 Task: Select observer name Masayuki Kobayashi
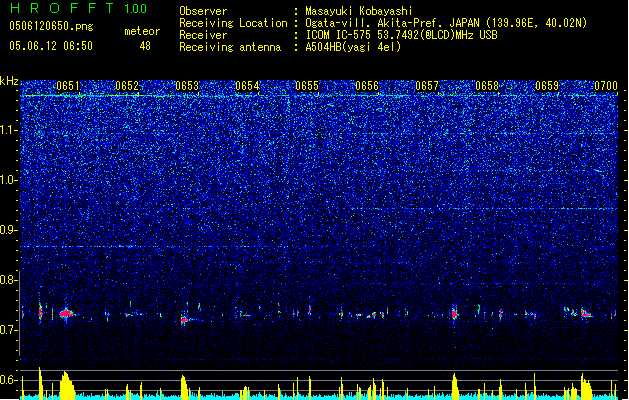(x=359, y=11)
